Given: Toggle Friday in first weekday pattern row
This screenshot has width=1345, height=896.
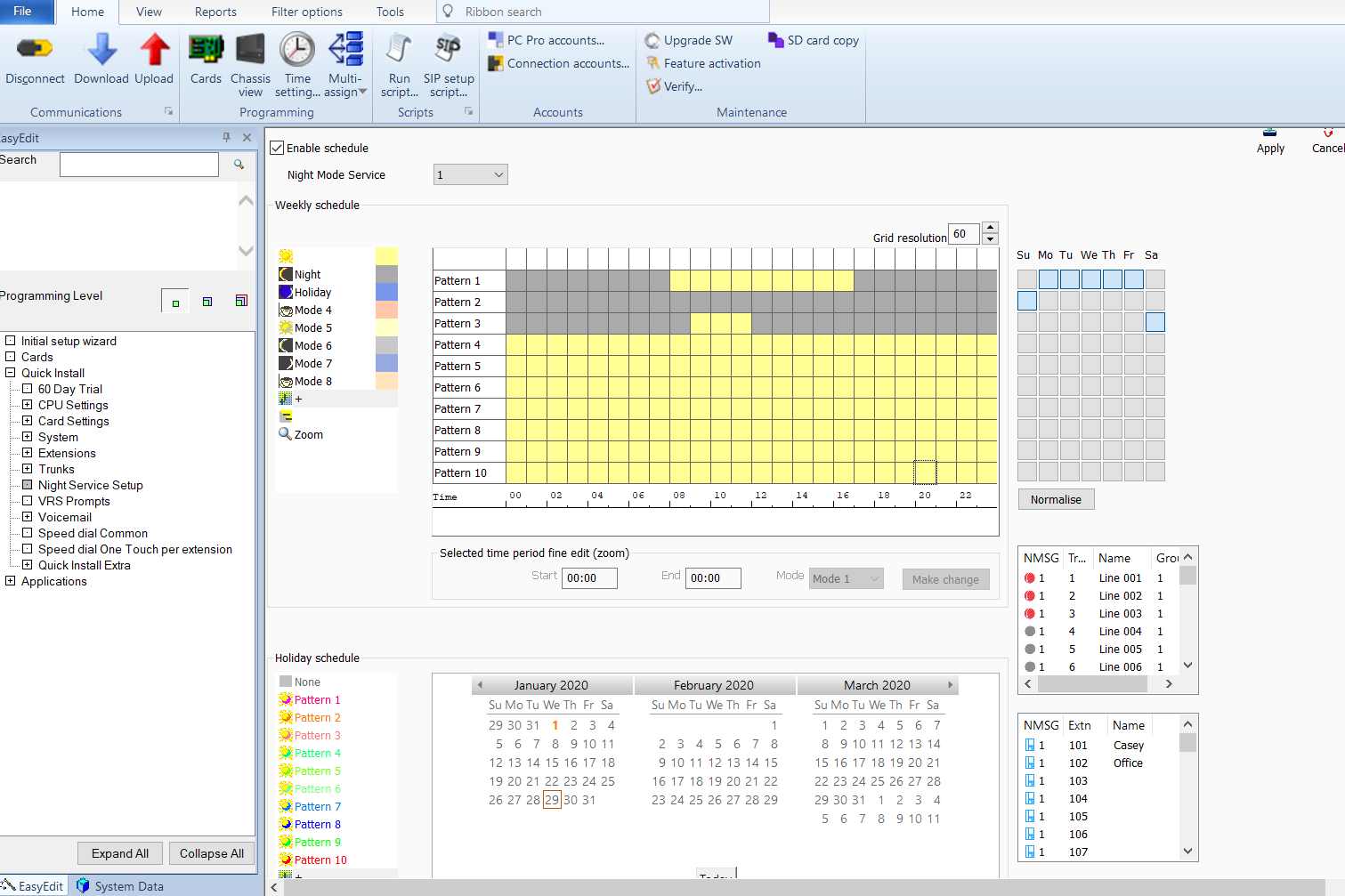Looking at the screenshot, I should [x=1134, y=279].
